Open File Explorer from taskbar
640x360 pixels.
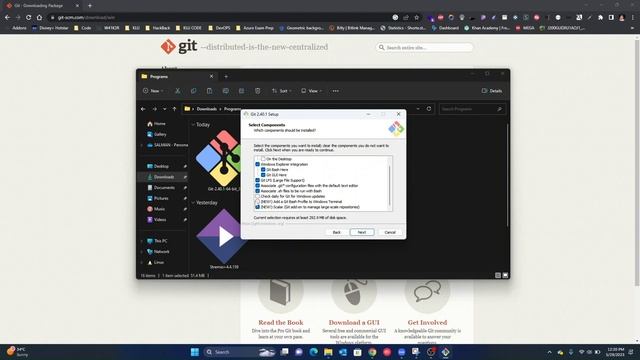328,352
